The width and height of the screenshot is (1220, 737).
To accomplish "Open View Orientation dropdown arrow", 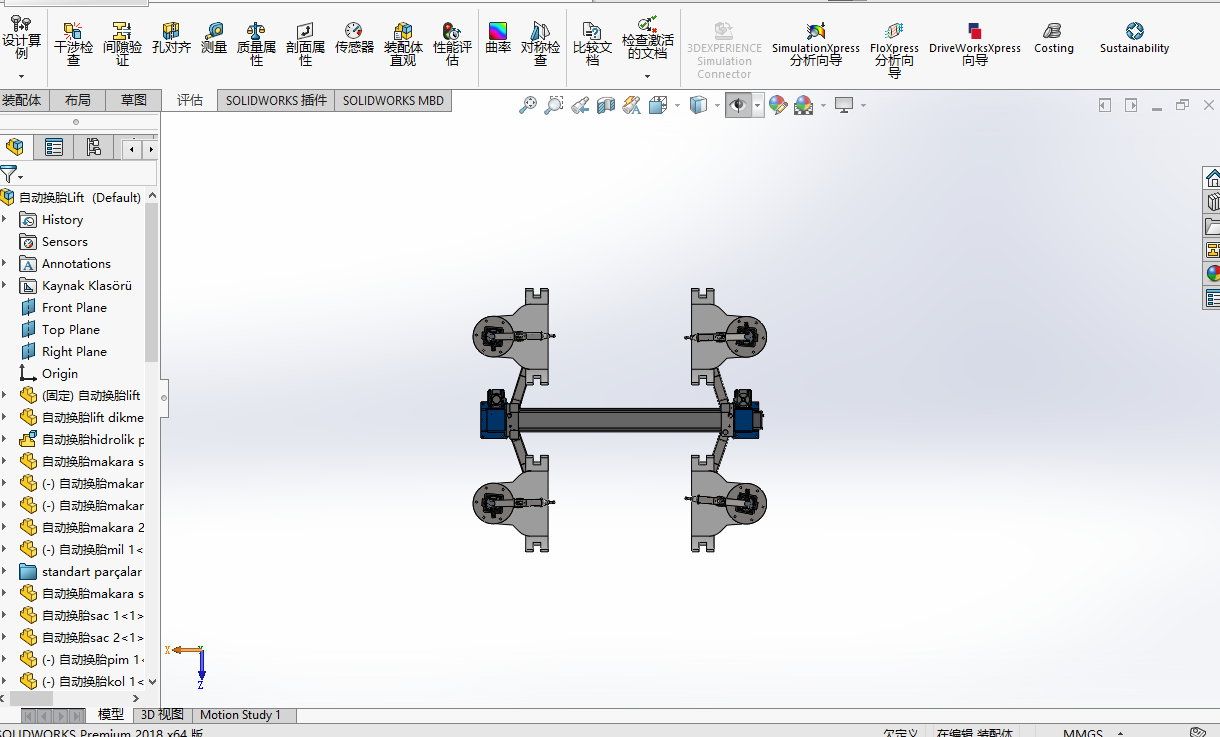I will pyautogui.click(x=677, y=105).
